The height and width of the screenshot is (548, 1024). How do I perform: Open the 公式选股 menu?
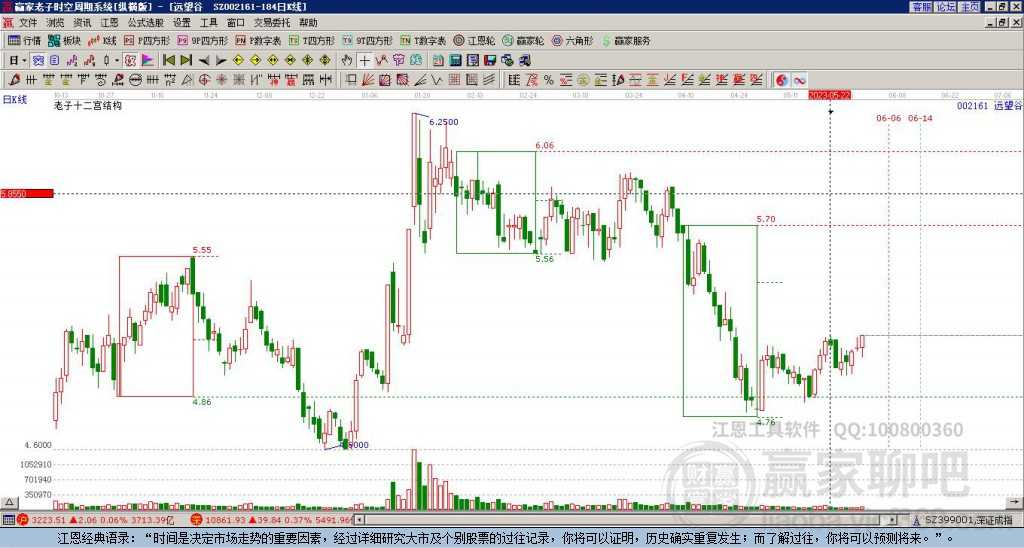click(145, 22)
